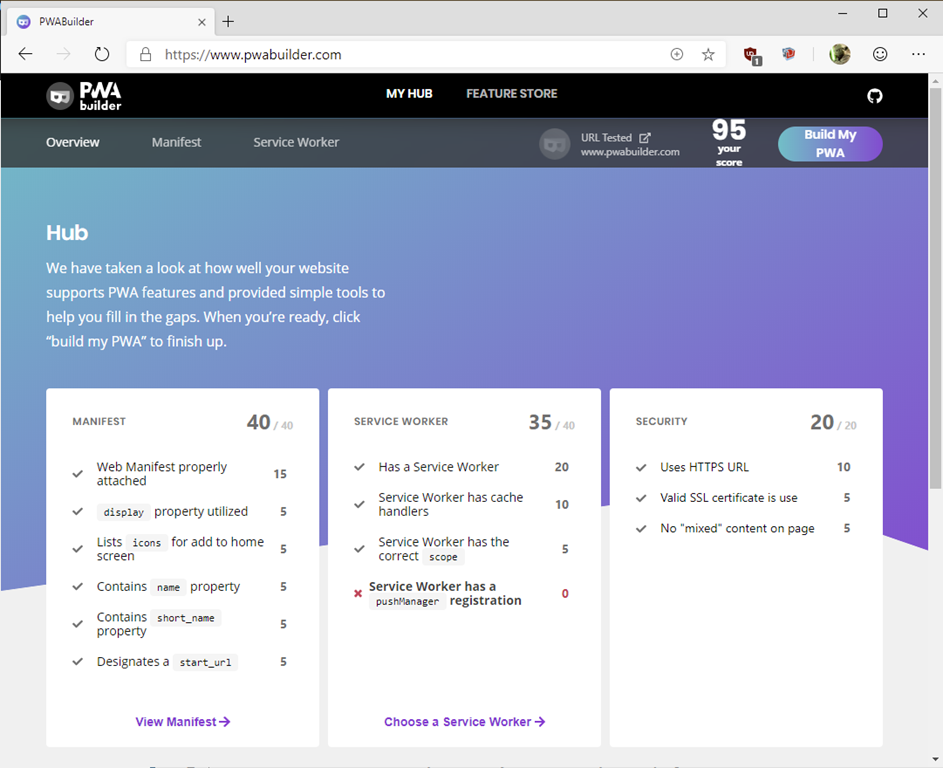Click the SERVICE WORKER card heading

coord(401,422)
